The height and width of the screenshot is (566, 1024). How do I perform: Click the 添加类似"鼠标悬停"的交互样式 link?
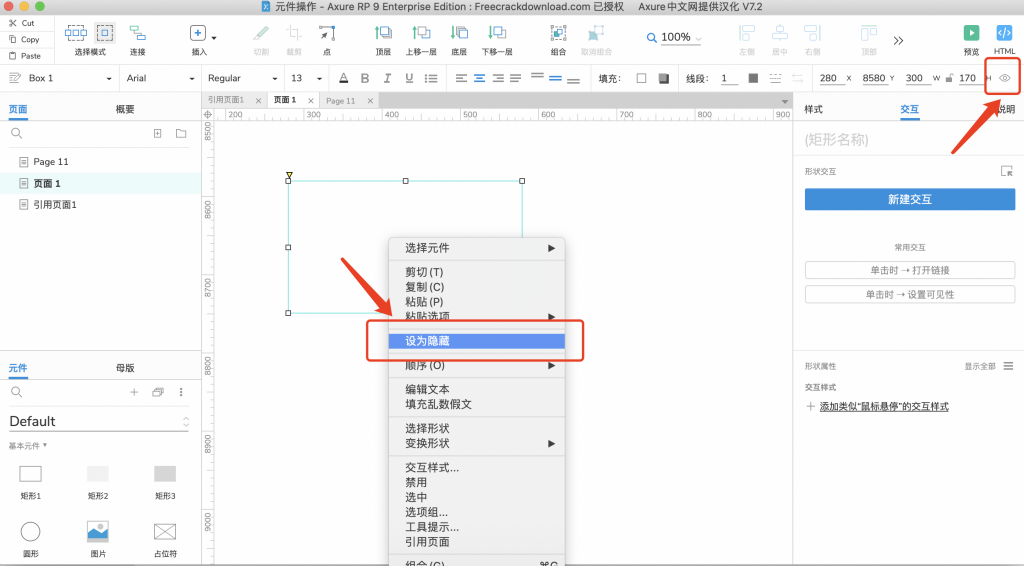click(x=883, y=406)
